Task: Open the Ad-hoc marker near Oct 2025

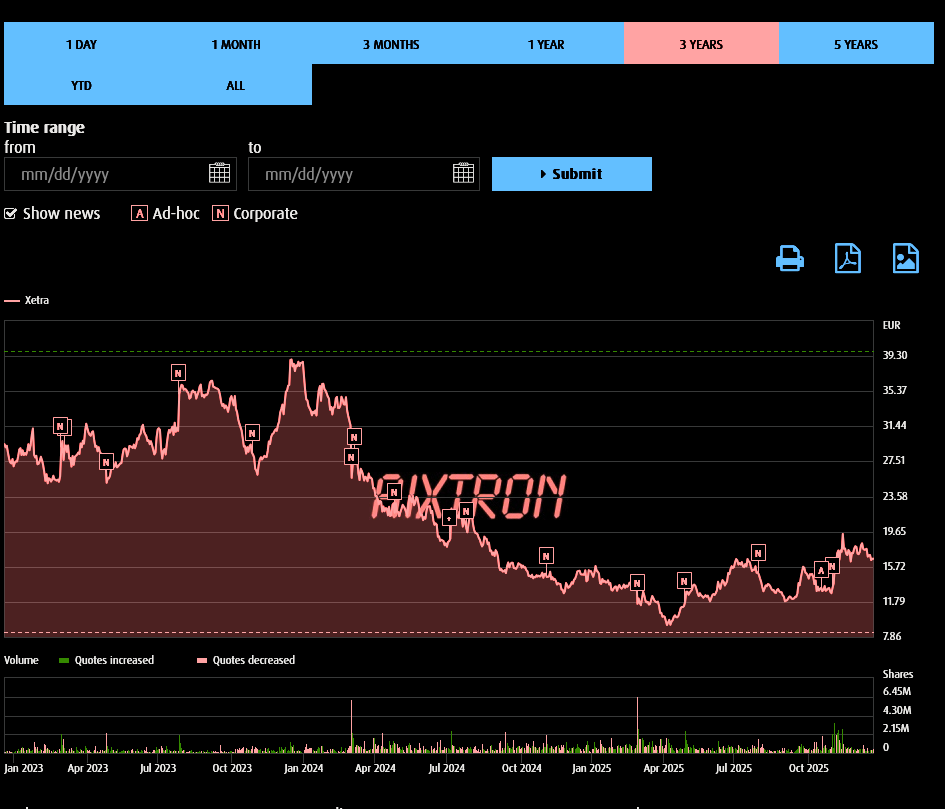Action: point(821,570)
